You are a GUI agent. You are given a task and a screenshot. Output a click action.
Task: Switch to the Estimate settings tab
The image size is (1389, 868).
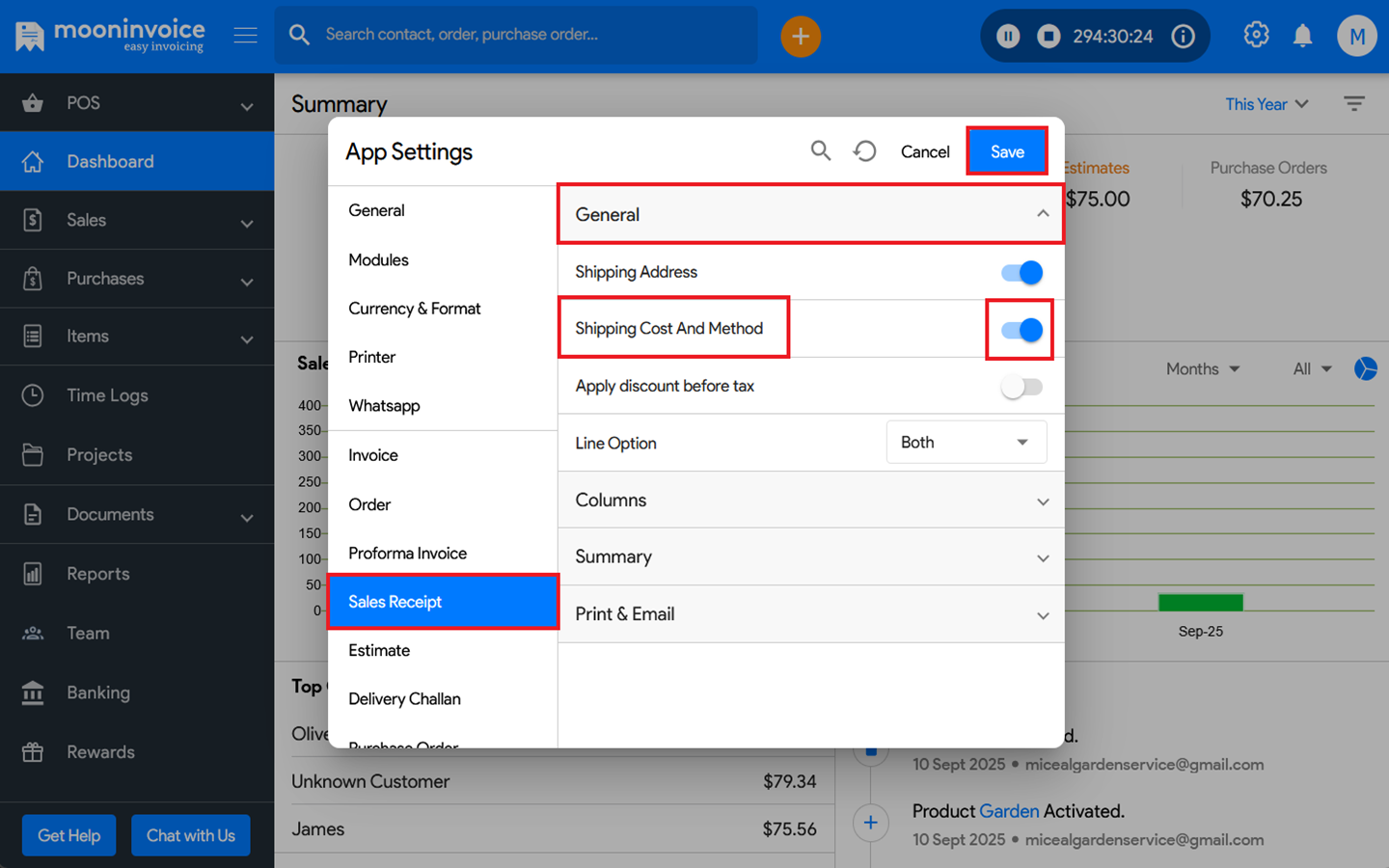point(379,650)
